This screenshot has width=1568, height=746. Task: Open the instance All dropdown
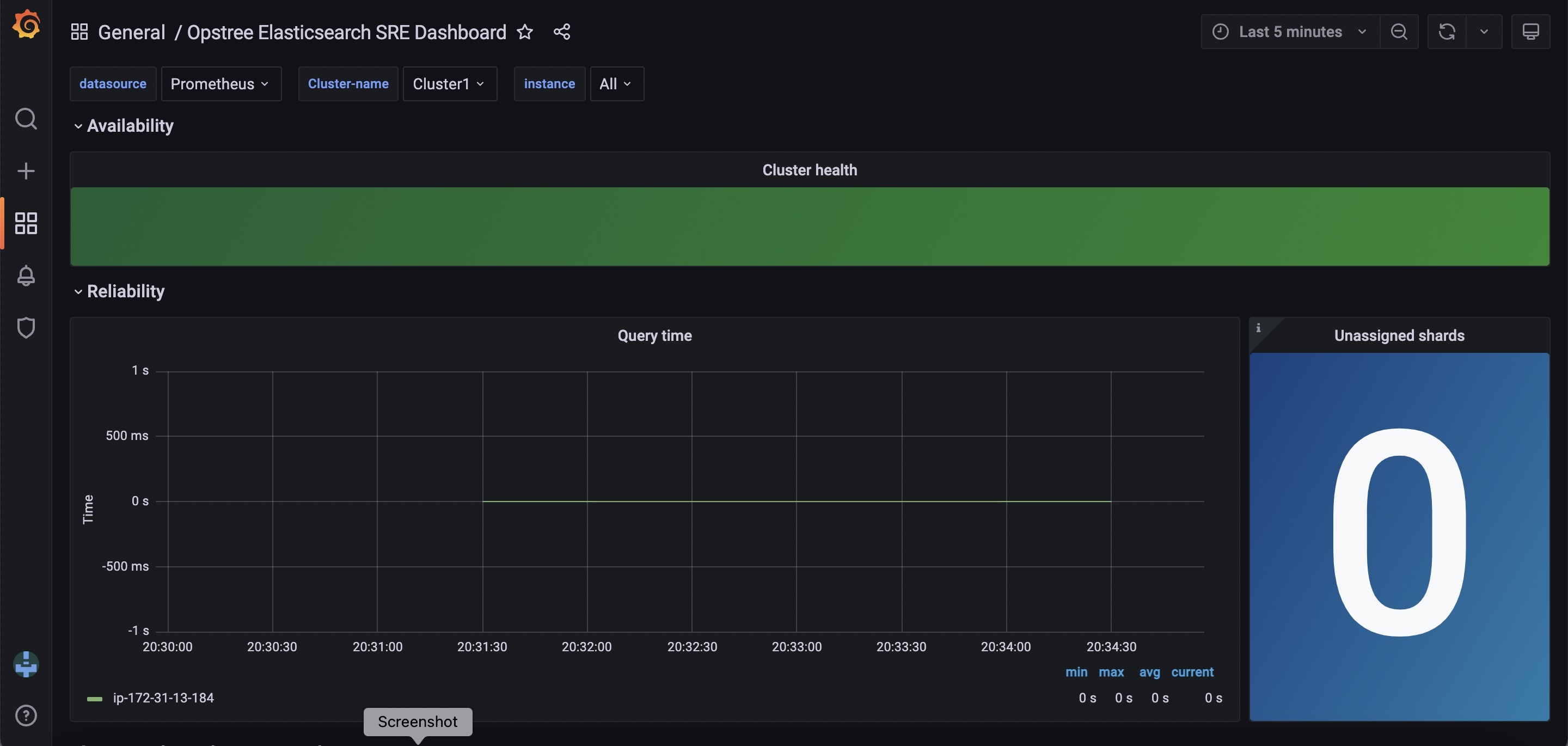[616, 84]
